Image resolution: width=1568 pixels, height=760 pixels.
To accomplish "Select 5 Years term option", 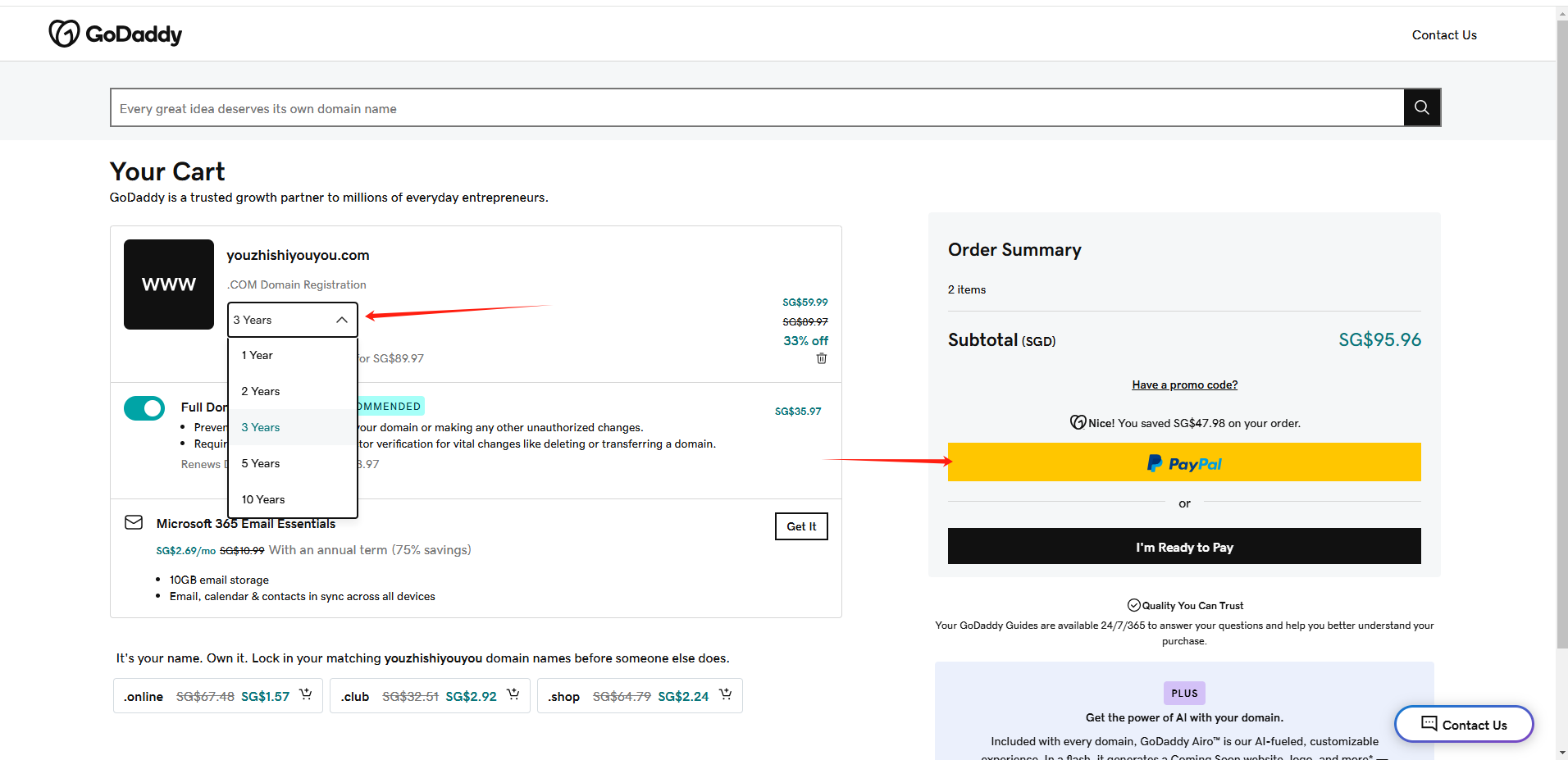I will coord(293,463).
